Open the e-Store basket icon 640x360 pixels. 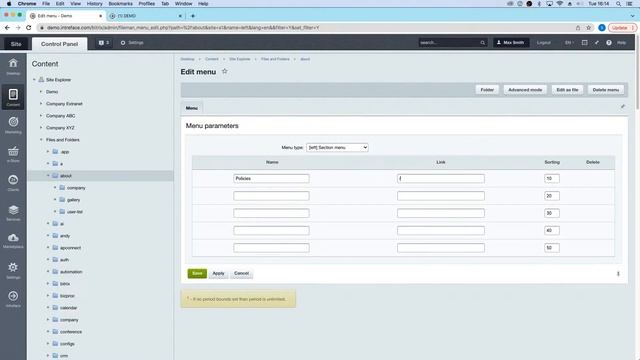click(x=13, y=154)
